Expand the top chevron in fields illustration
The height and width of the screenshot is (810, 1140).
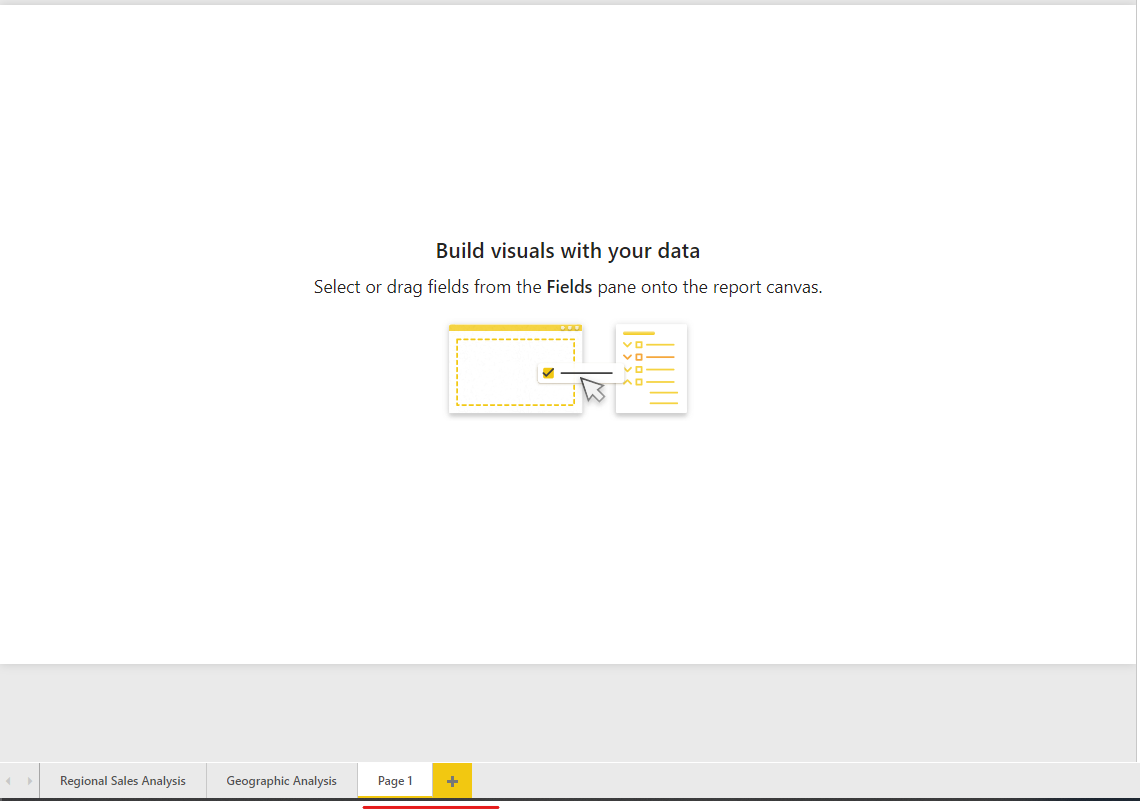[627, 345]
